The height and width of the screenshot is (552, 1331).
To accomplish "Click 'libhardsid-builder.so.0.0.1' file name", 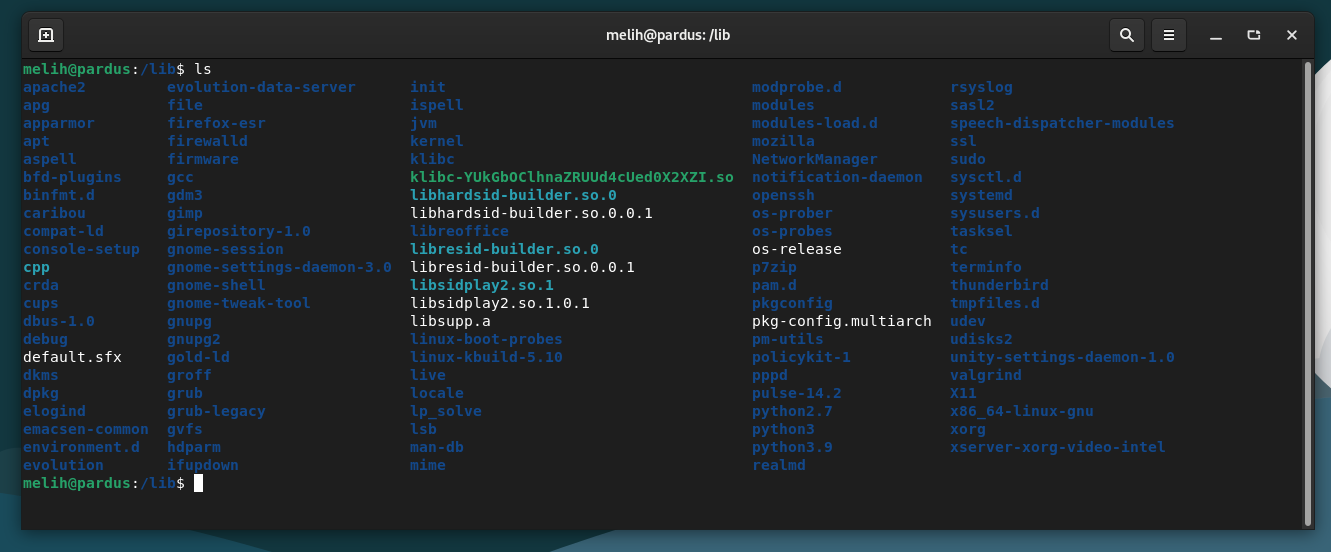I will coord(531,213).
